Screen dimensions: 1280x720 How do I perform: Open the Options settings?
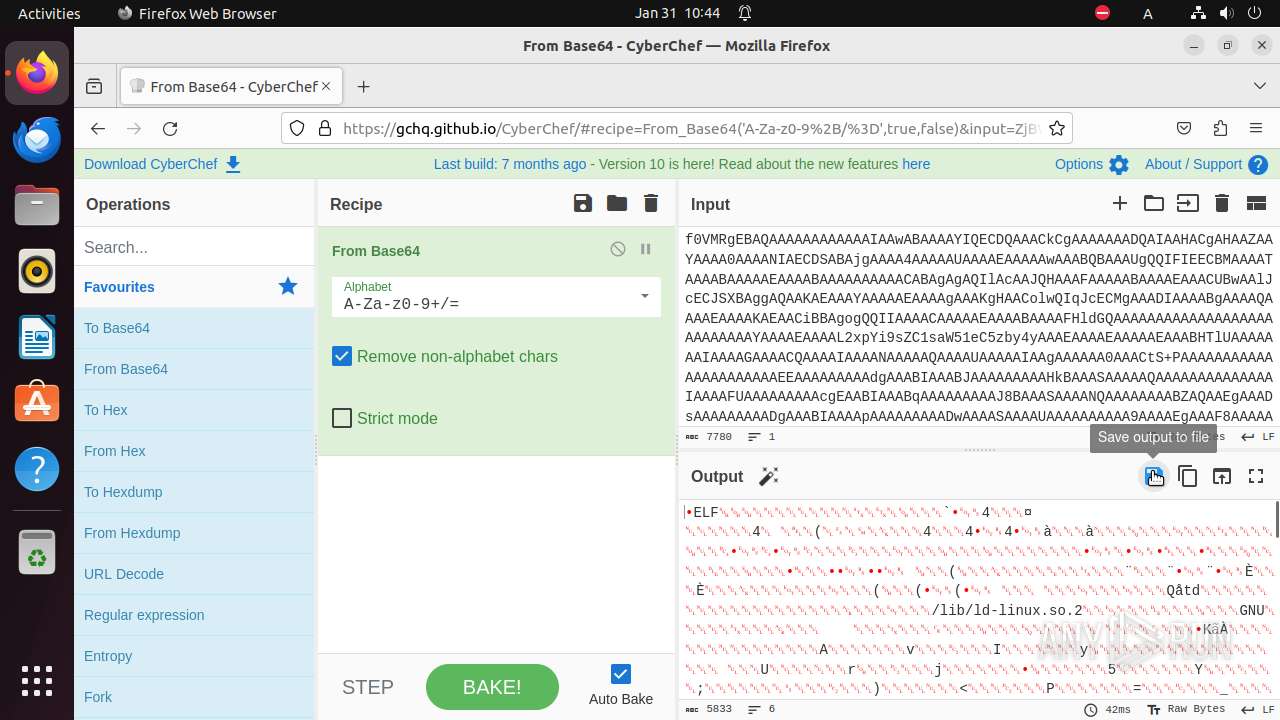[1091, 164]
